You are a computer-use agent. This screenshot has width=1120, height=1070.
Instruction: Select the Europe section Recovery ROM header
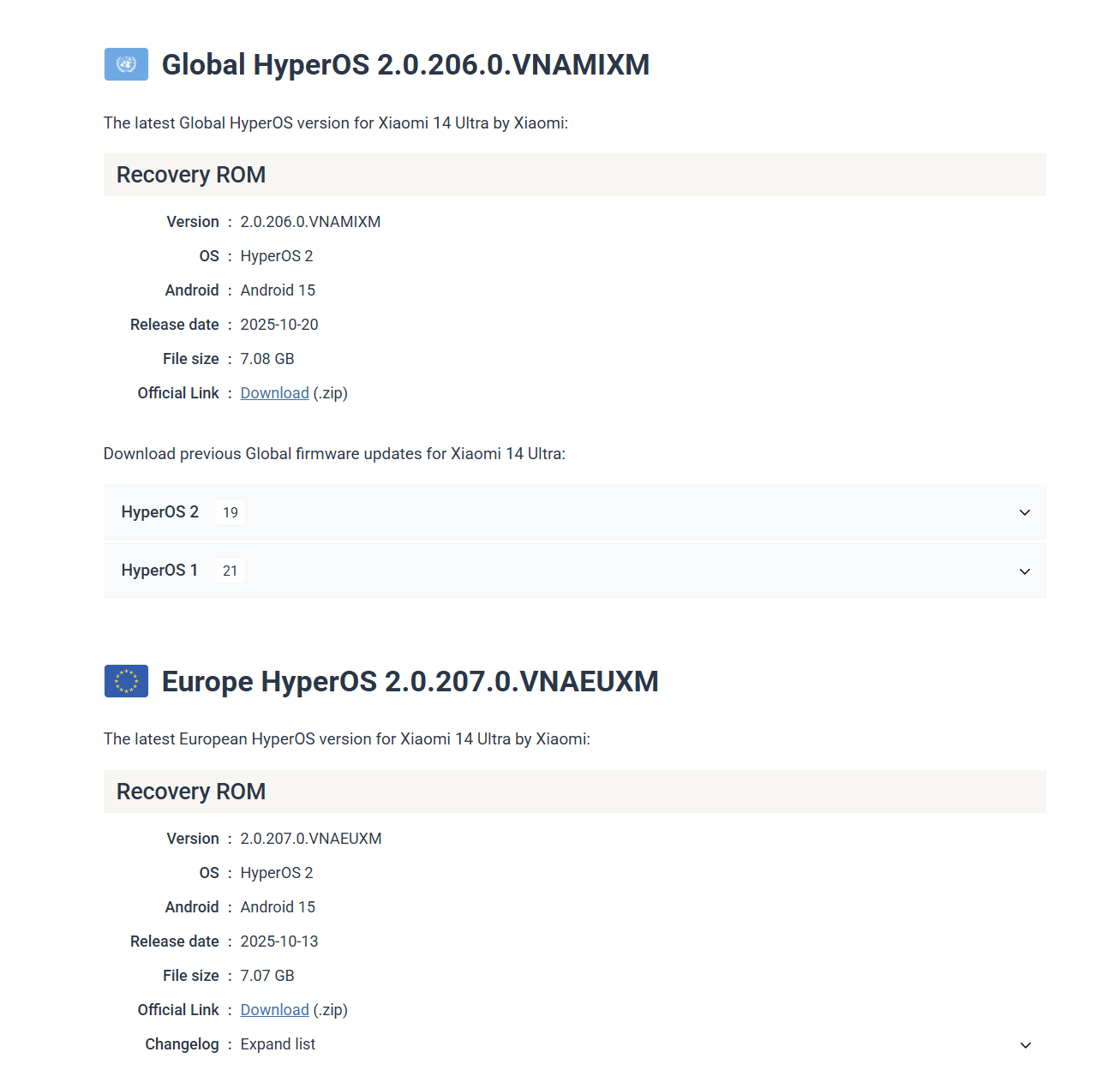click(x=191, y=792)
